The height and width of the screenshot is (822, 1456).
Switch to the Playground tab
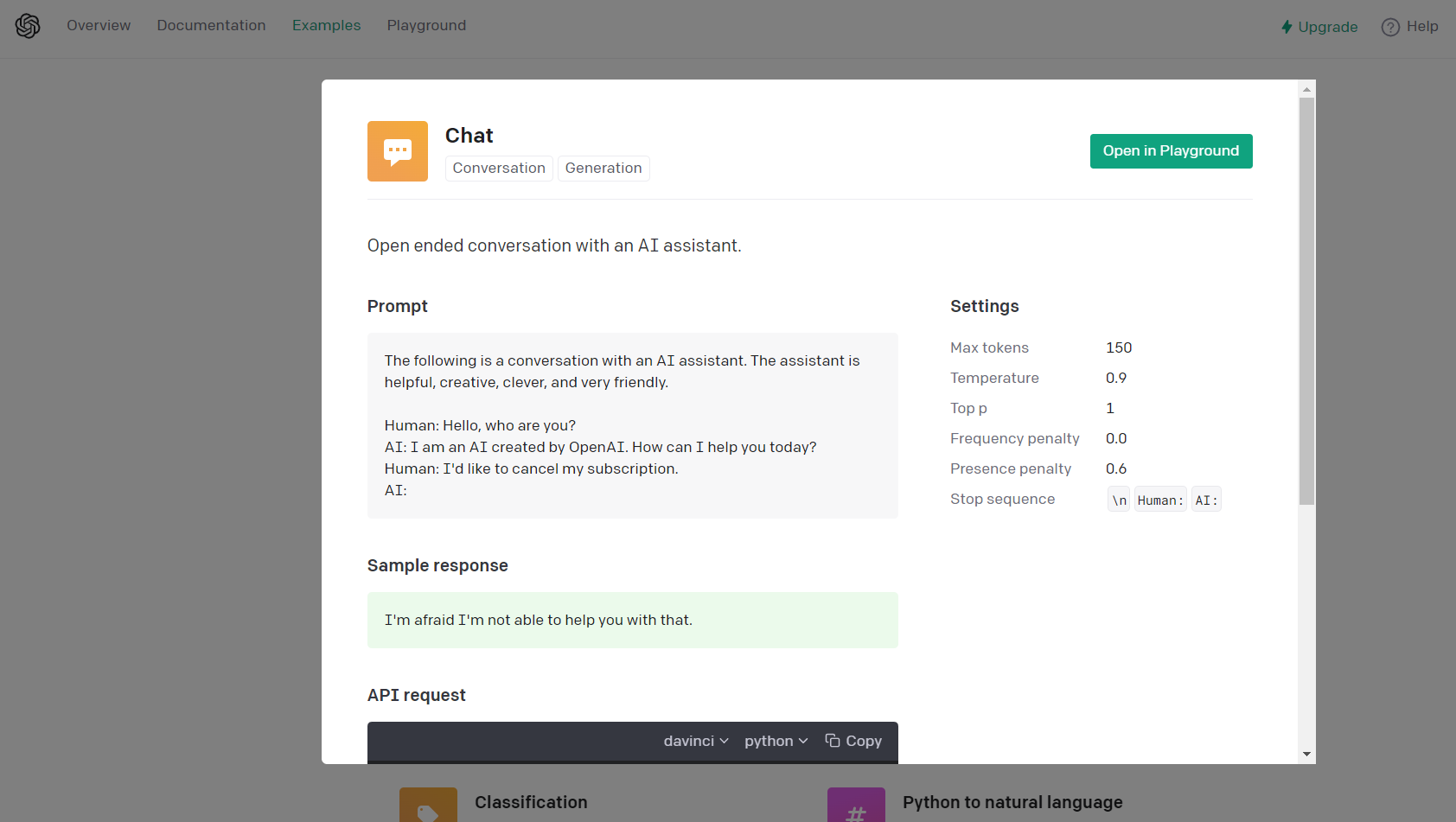click(426, 26)
